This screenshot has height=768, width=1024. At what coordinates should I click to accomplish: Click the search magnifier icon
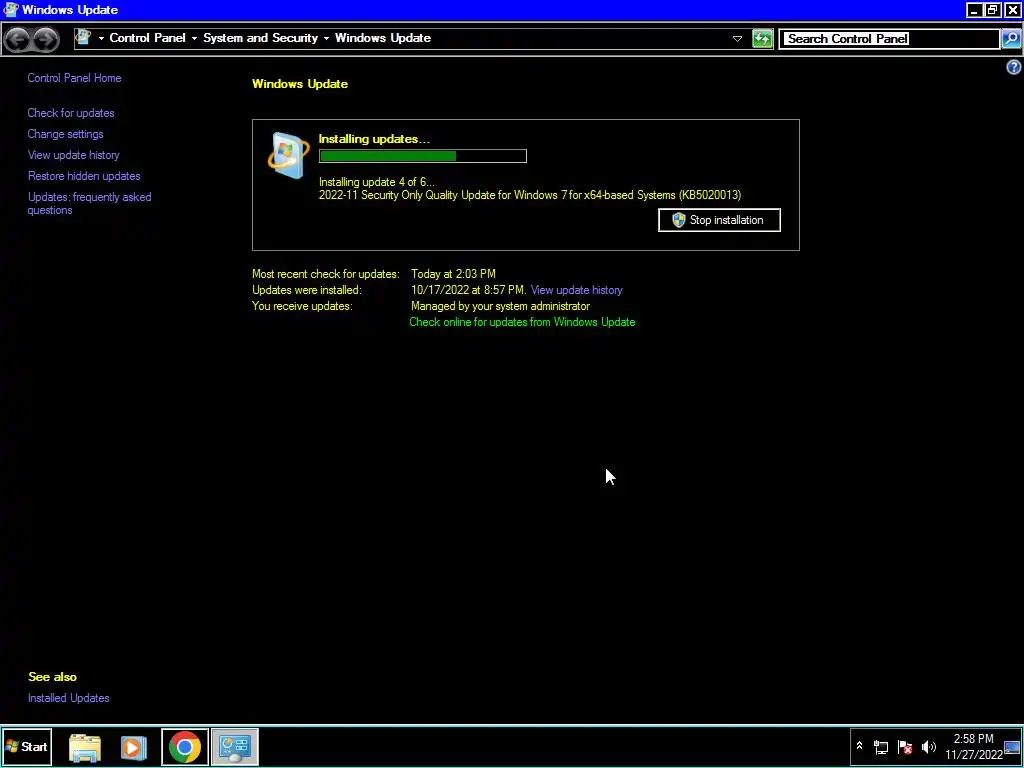[x=1010, y=39]
